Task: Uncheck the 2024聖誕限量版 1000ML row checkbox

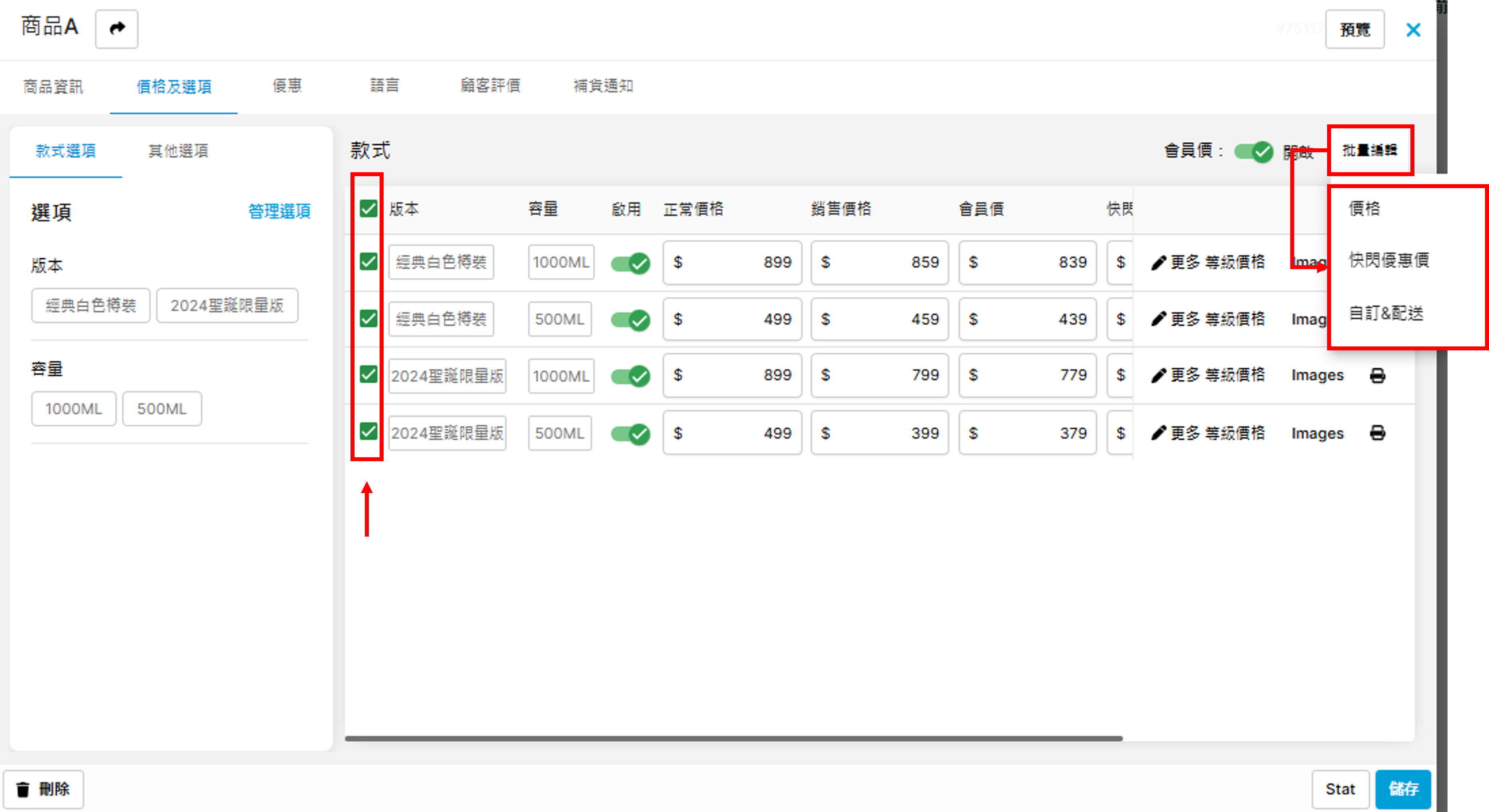Action: point(368,374)
